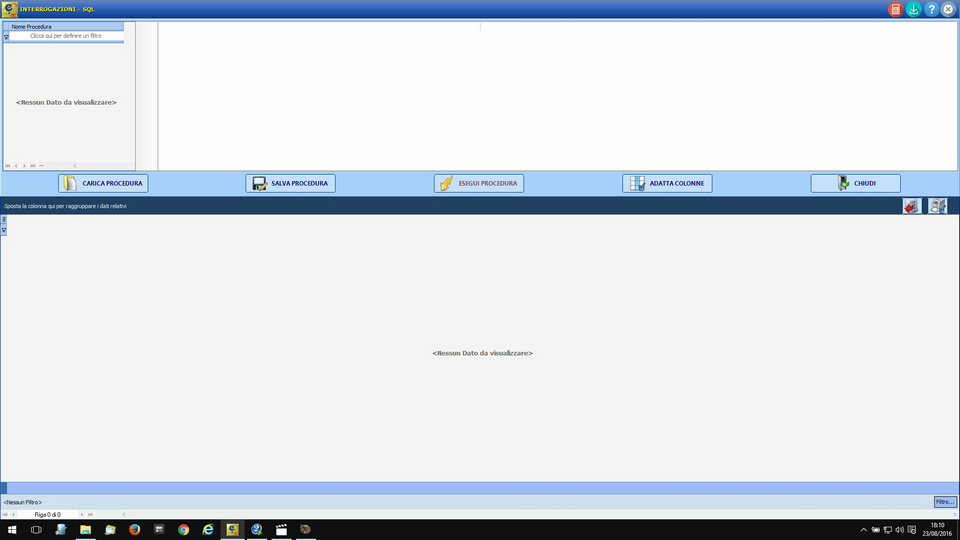This screenshot has width=960, height=540.
Task: Click the red calculator icon in title bar
Action: [x=895, y=9]
